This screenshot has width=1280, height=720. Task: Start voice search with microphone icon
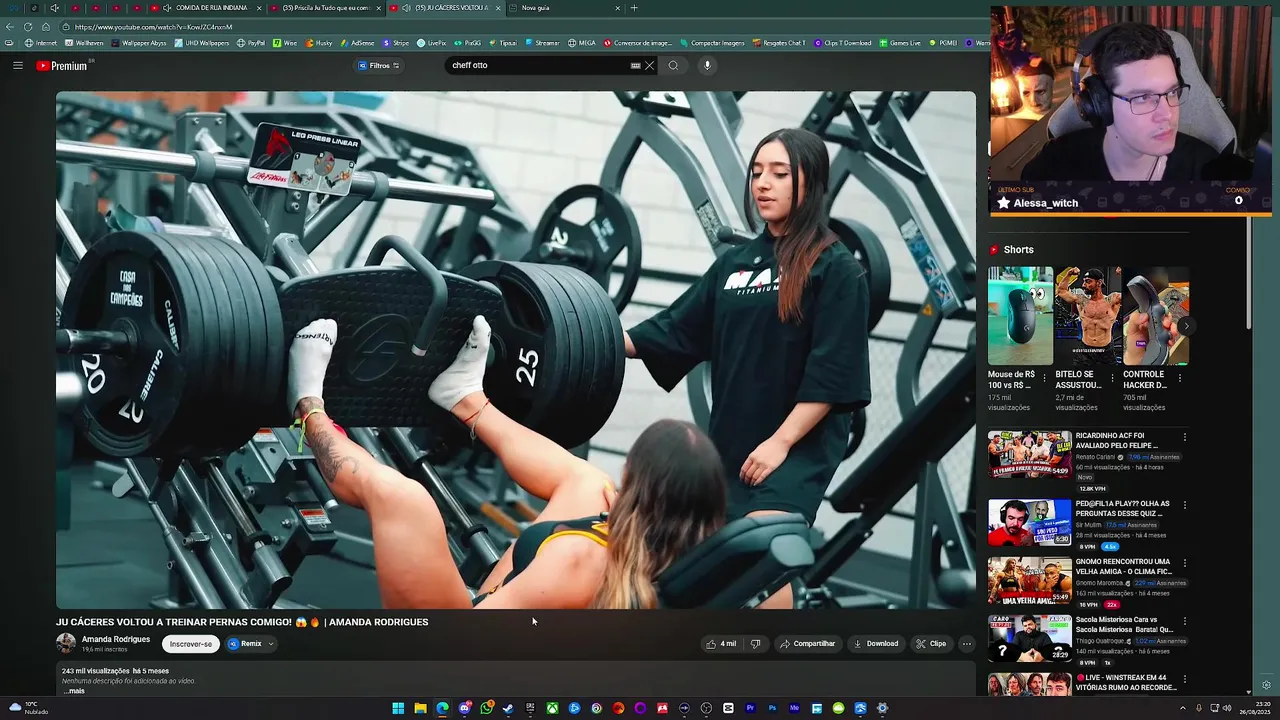(x=707, y=66)
